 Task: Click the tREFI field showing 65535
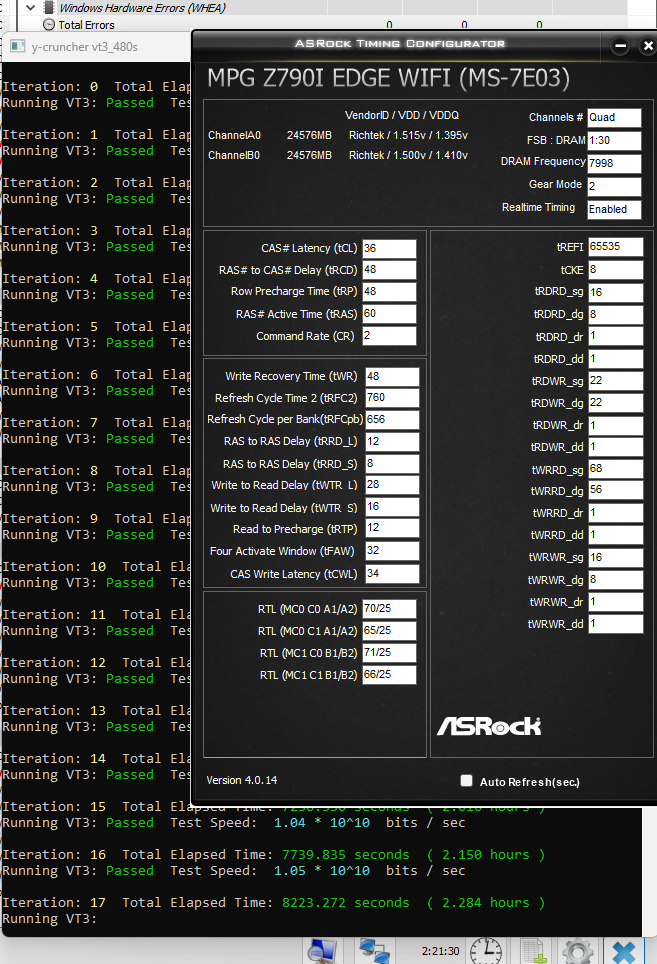tap(616, 247)
